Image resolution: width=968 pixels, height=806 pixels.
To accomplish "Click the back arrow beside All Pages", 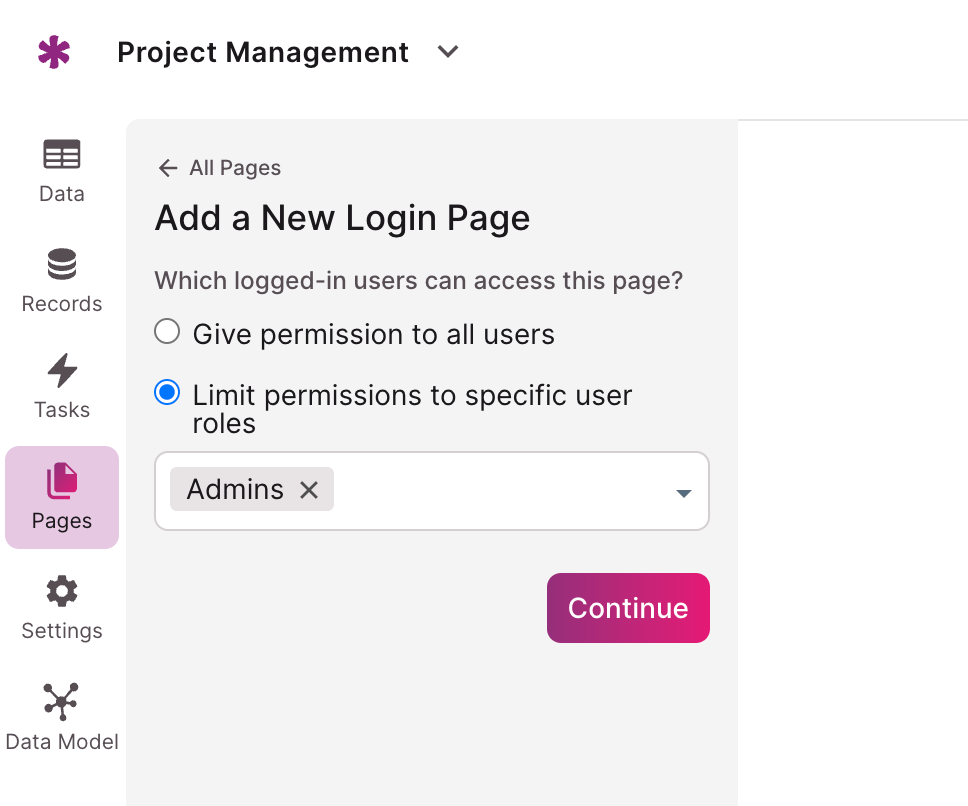I will click(x=168, y=168).
